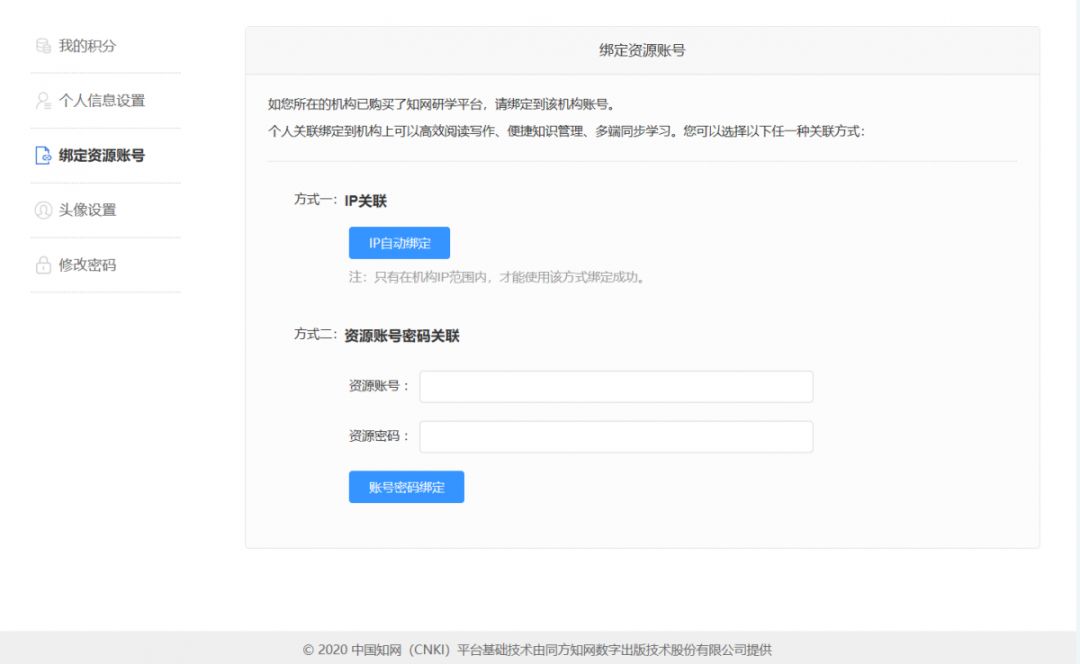Image resolution: width=1080 pixels, height=664 pixels.
Task: Click the 资源账号： field label
Action: click(379, 386)
